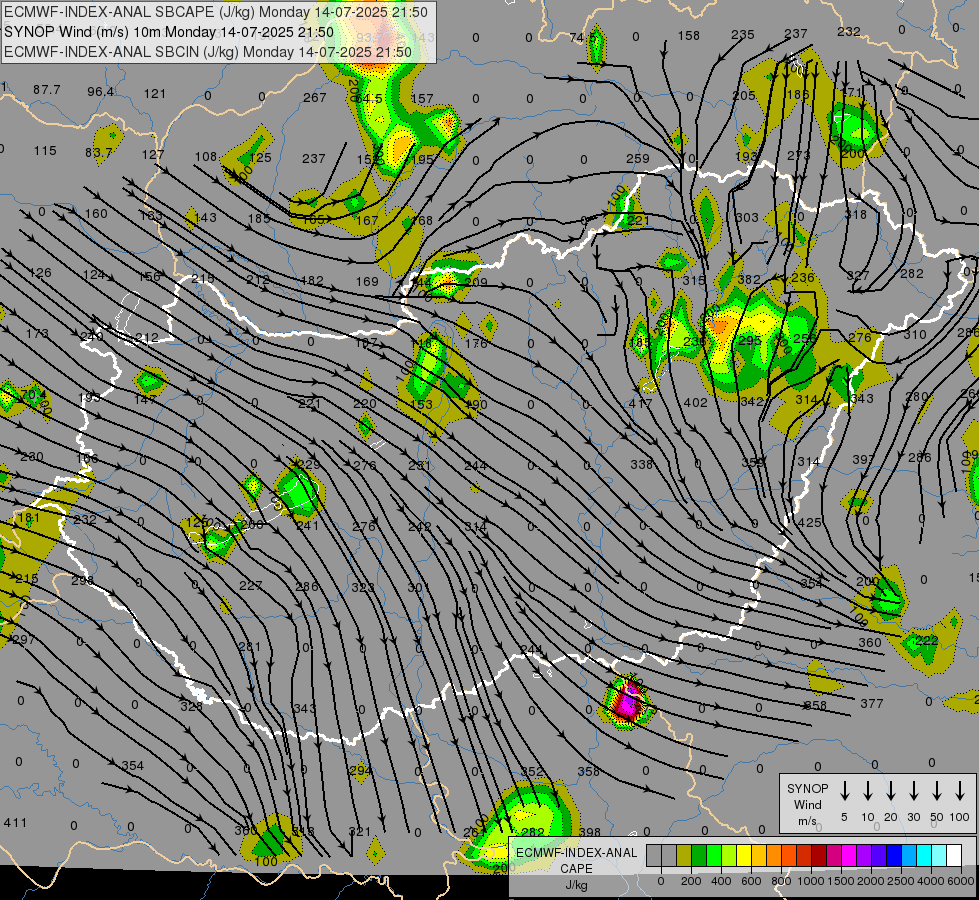Select the olive 0-200 CAPE legend swatch
The height and width of the screenshot is (900, 979).
684,855
